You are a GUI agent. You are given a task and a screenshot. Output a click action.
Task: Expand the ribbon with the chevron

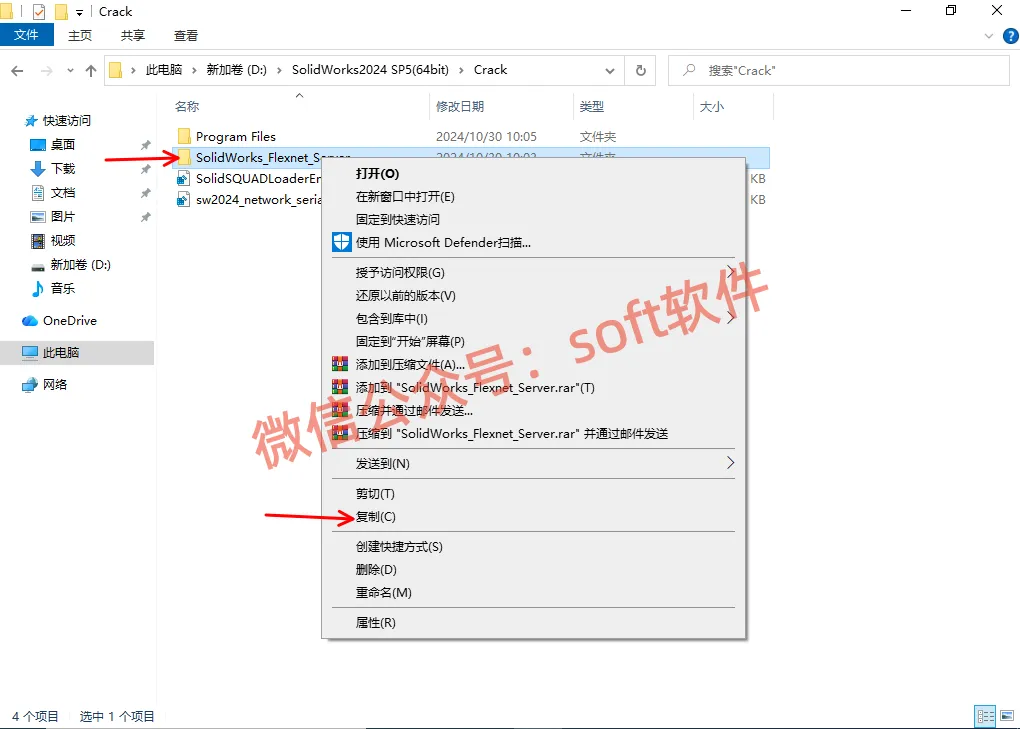tap(989, 36)
